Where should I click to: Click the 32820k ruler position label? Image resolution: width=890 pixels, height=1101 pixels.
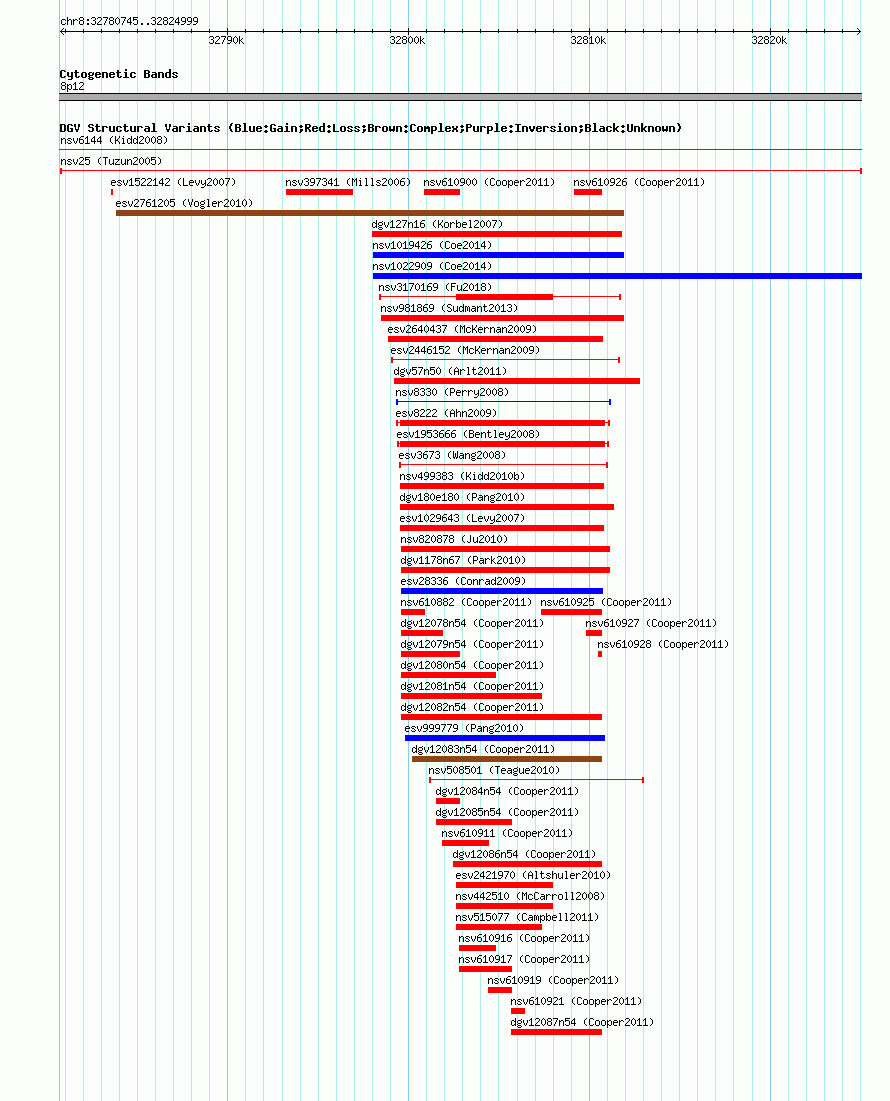[769, 41]
